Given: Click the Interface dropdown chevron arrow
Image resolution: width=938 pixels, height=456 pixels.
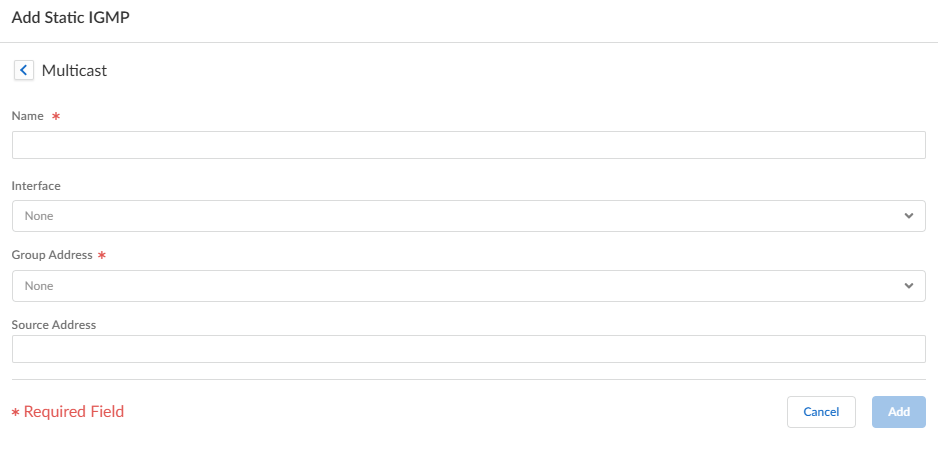Looking at the screenshot, I should (x=908, y=216).
